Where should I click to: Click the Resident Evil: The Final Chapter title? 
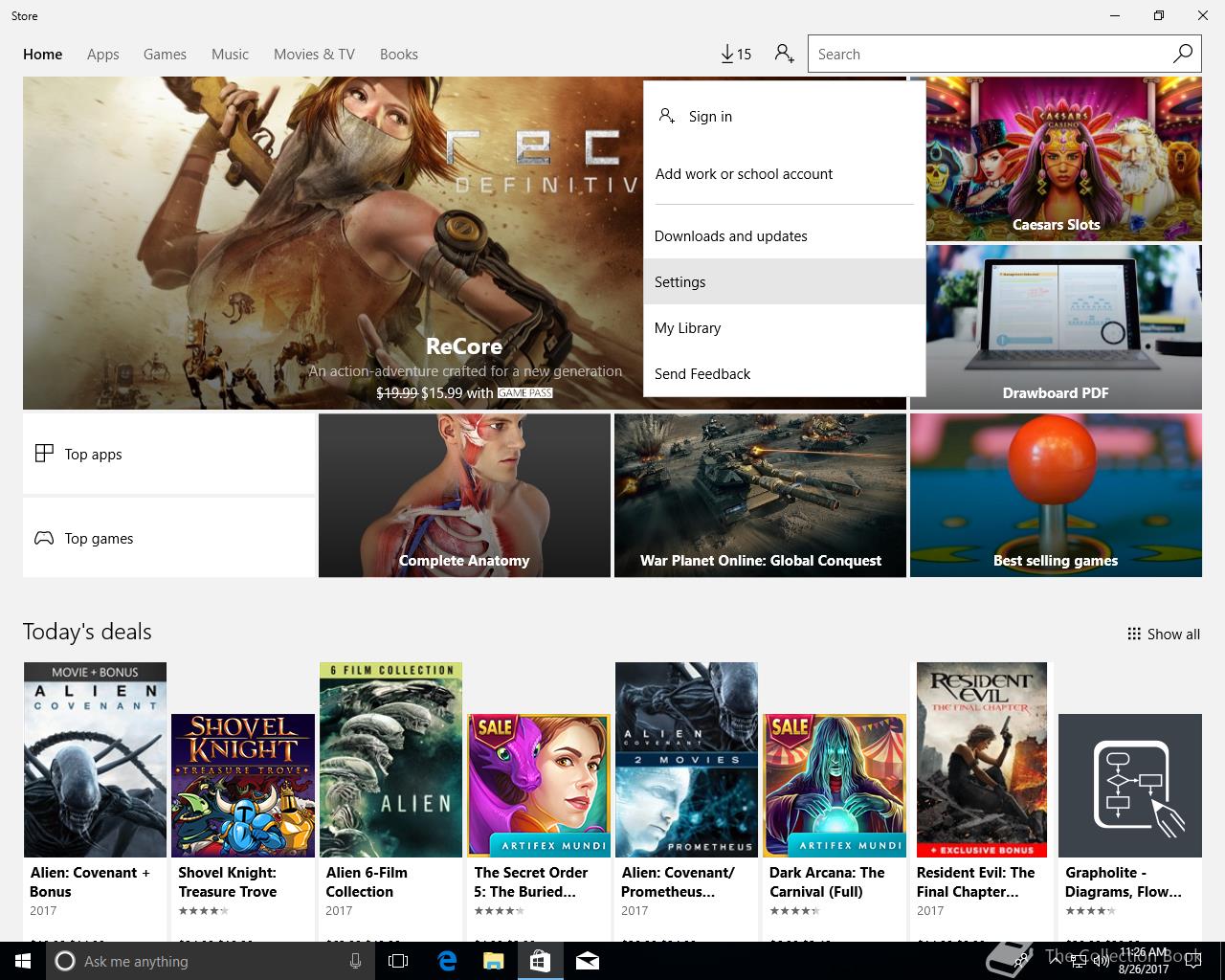[975, 881]
